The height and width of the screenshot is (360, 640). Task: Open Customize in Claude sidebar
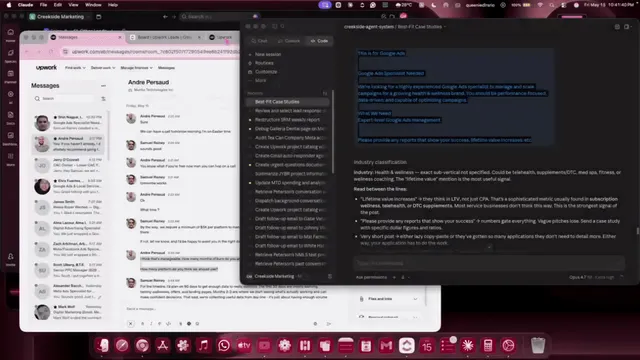(266, 72)
